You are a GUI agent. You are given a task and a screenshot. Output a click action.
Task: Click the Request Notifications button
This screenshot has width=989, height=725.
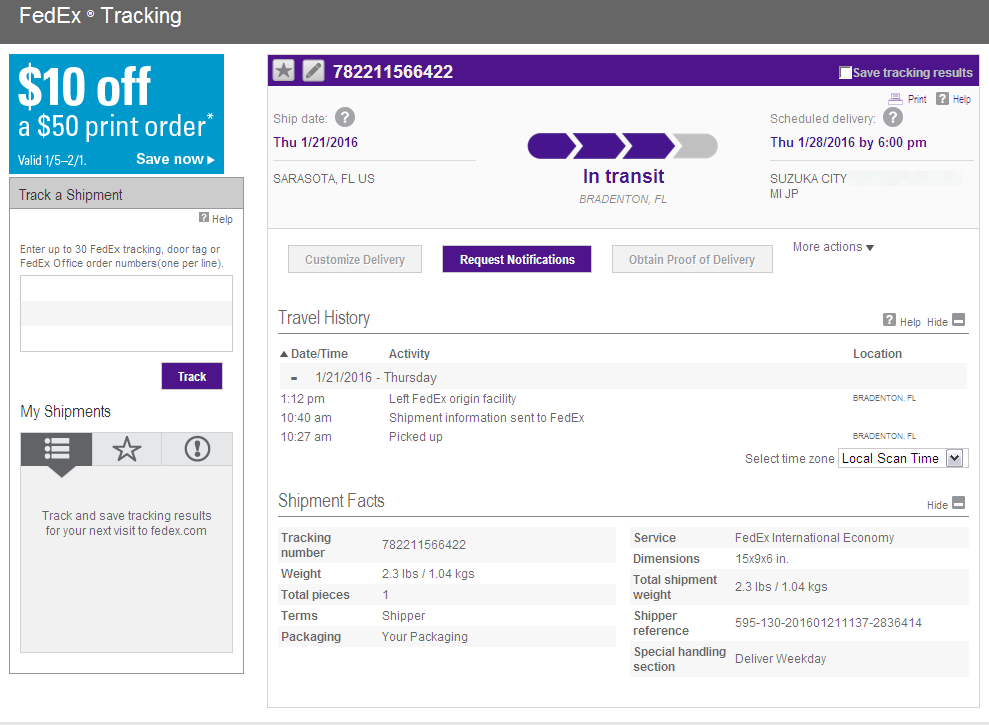pyautogui.click(x=517, y=259)
